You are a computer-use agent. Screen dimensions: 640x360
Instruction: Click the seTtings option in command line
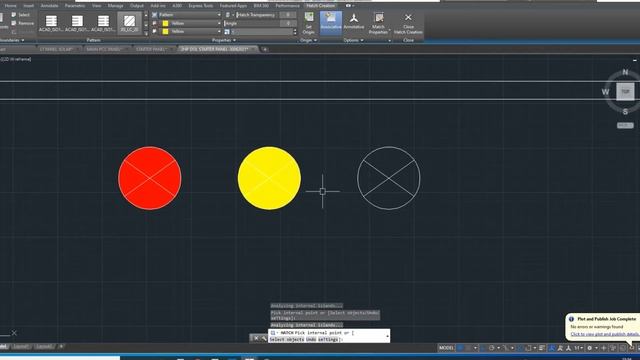[x=328, y=340]
